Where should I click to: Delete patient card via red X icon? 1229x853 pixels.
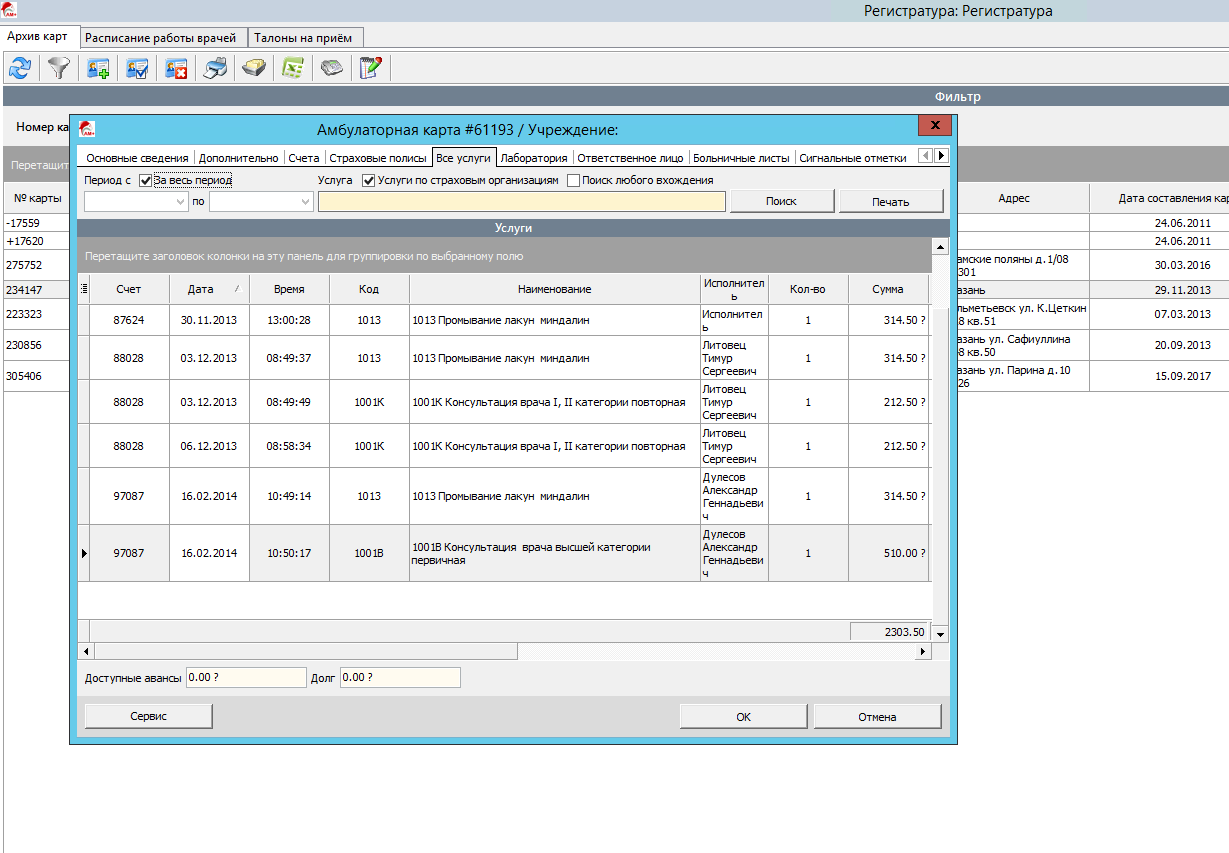176,68
